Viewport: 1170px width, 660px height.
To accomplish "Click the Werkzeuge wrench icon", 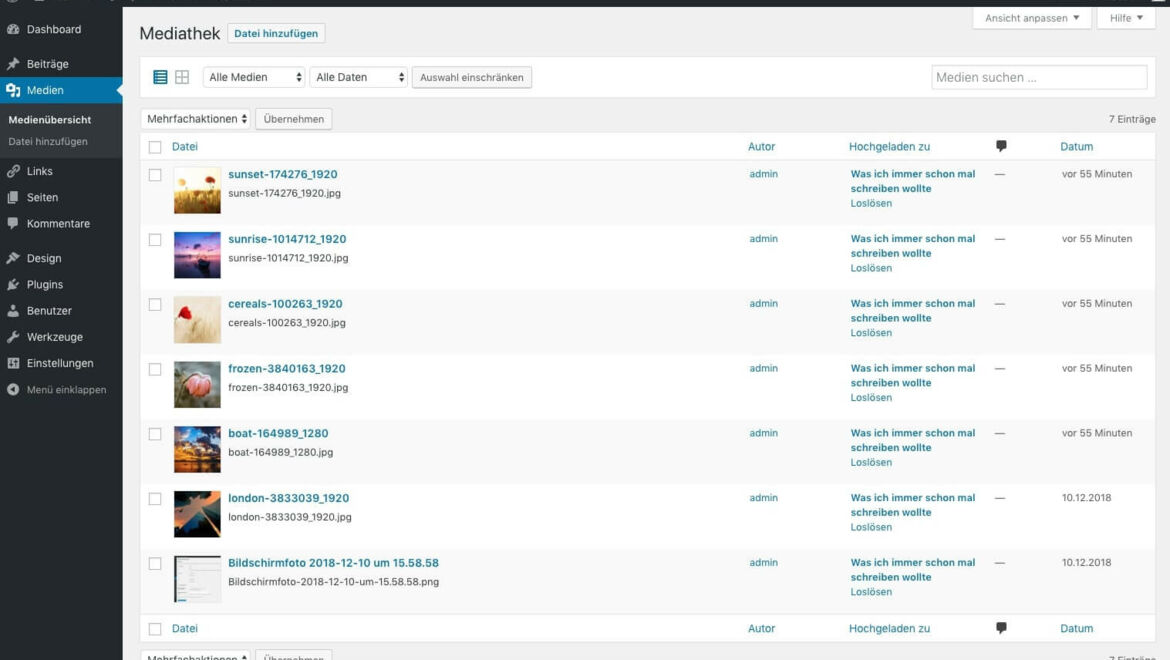I will coord(13,337).
